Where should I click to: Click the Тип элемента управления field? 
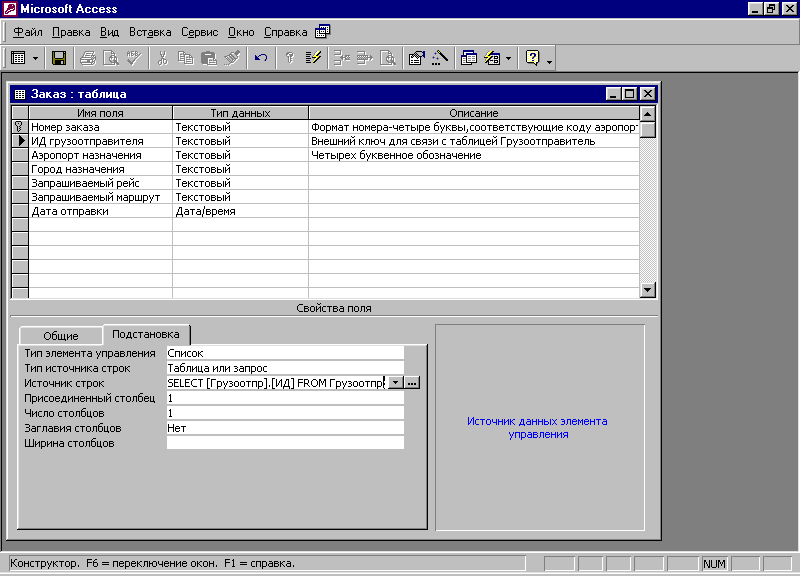pyautogui.click(x=285, y=353)
